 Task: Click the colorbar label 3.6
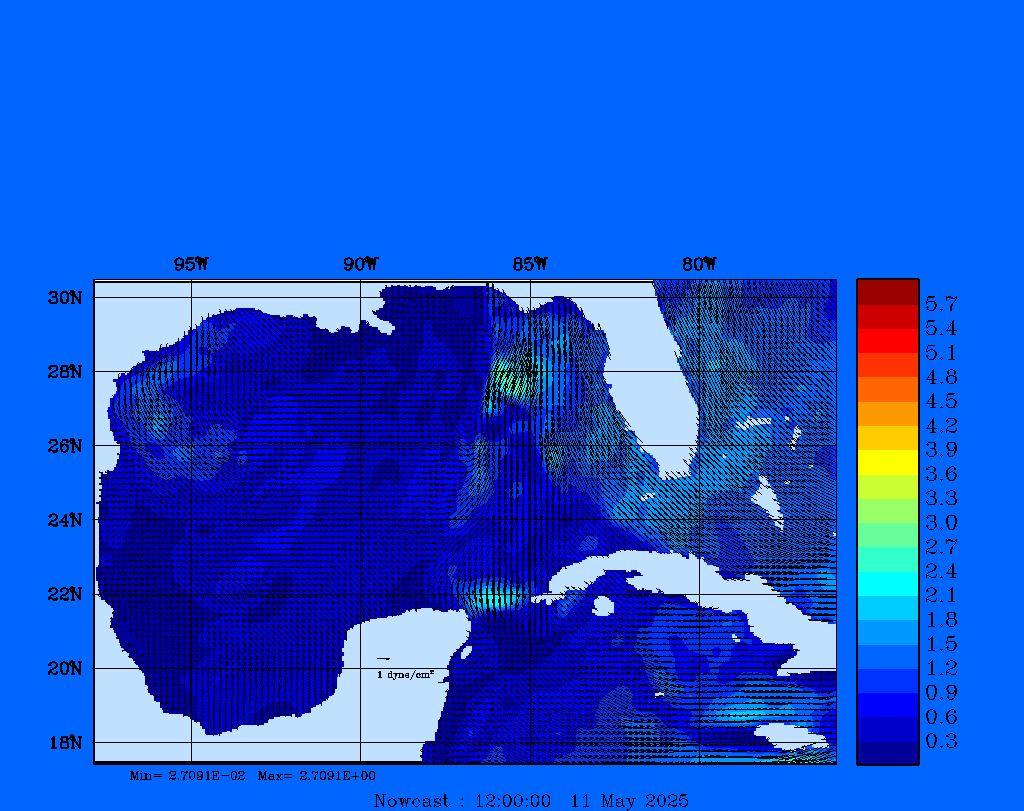(x=941, y=473)
